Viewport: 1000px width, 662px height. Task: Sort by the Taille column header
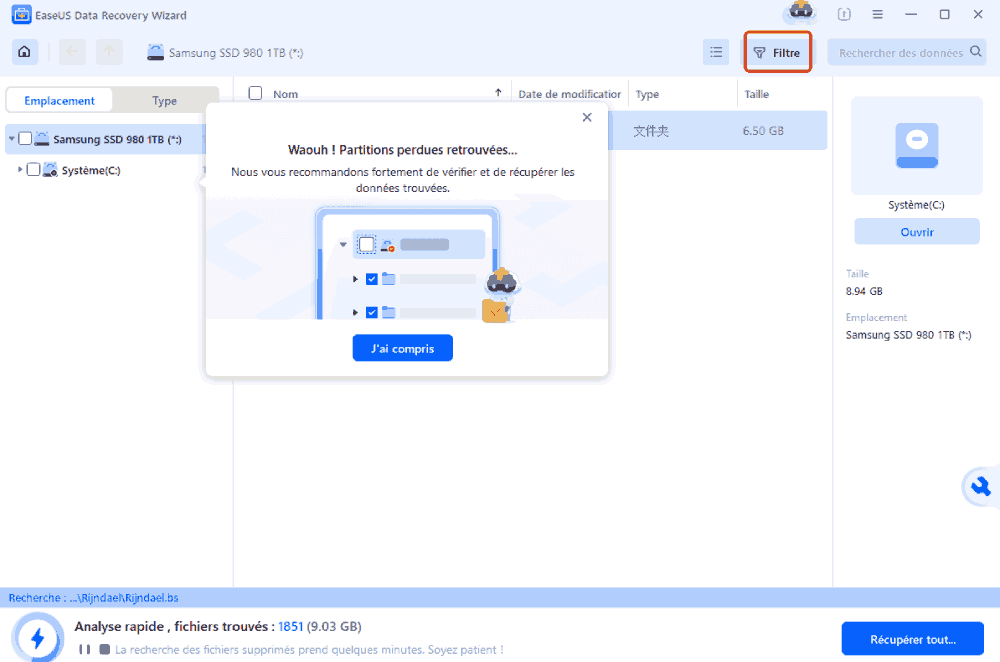pos(756,94)
